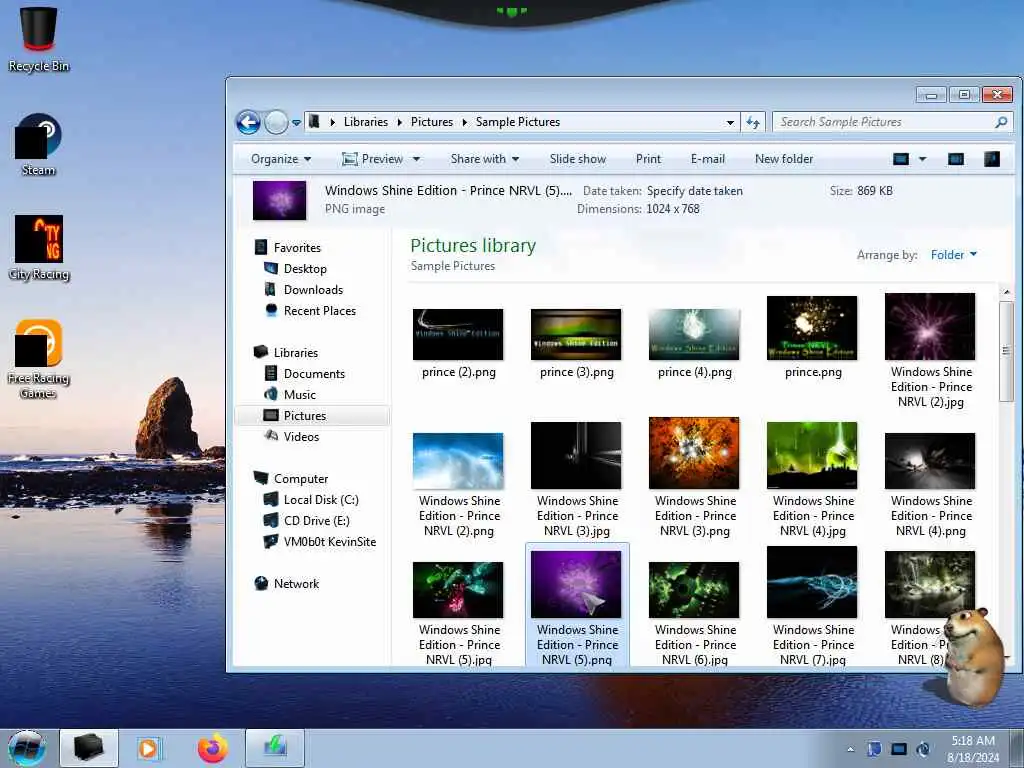This screenshot has height=768, width=1024.
Task: Launch Firefox from the taskbar
Action: coord(213,748)
